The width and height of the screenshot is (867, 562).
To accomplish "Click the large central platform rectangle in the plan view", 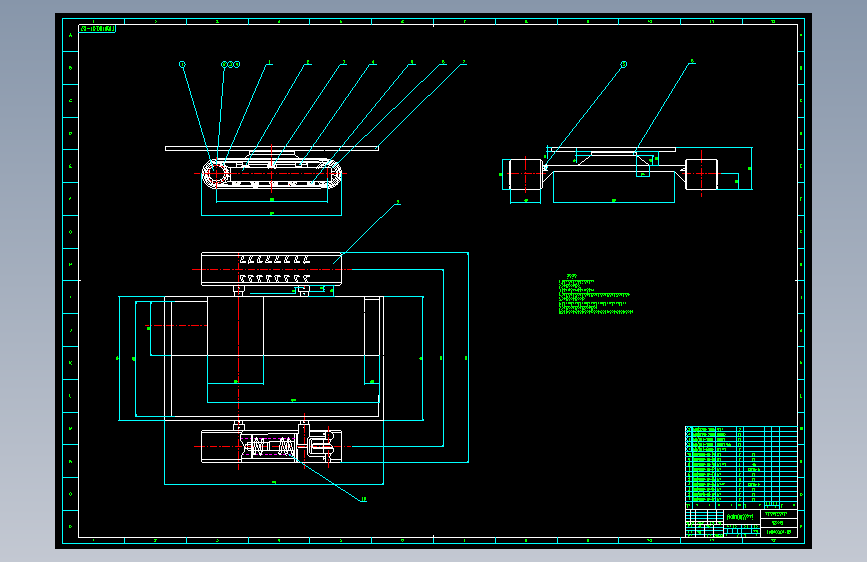I will [x=274, y=357].
